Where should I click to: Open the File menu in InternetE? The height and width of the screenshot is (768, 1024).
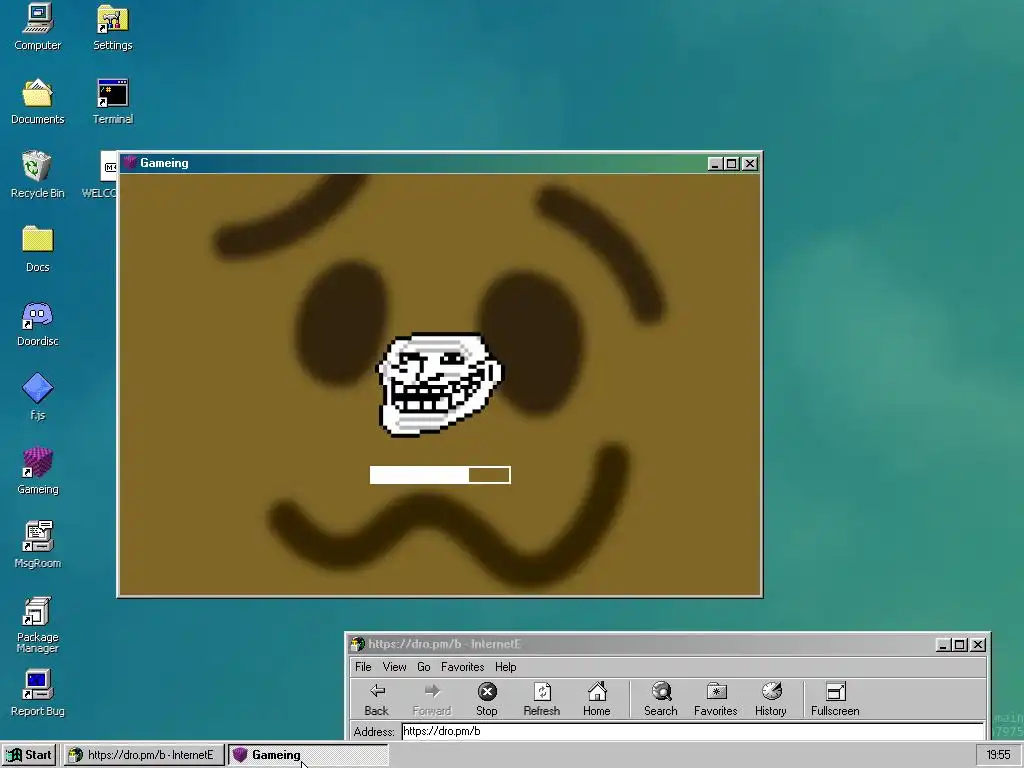(363, 667)
